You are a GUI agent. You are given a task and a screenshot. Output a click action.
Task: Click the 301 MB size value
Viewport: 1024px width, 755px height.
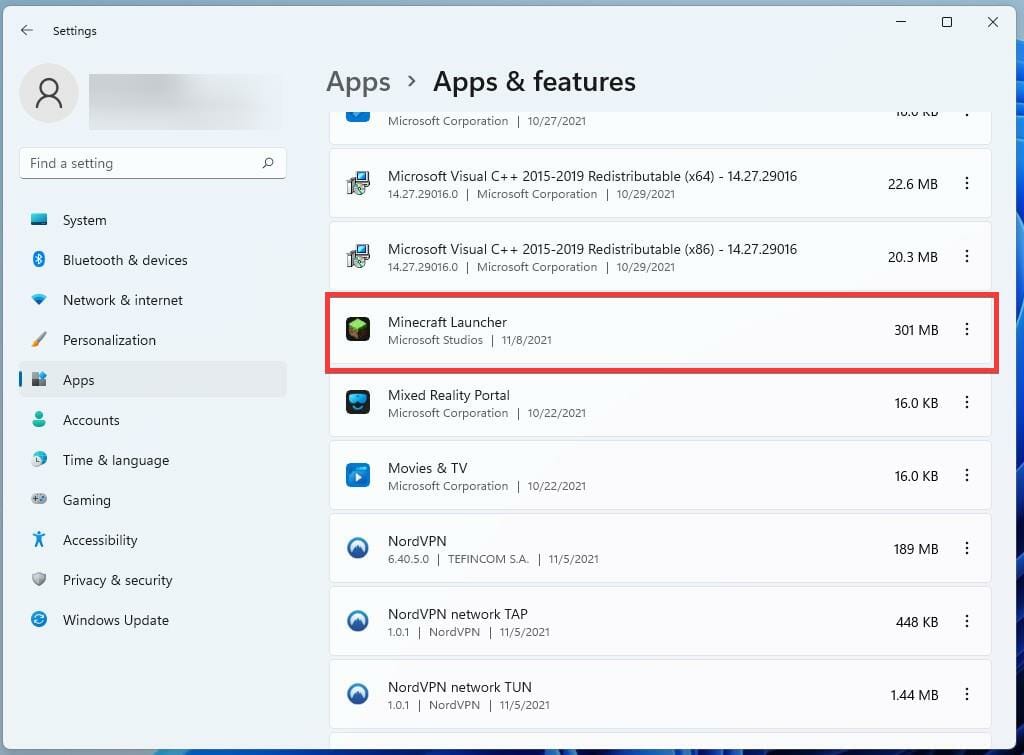coord(916,330)
